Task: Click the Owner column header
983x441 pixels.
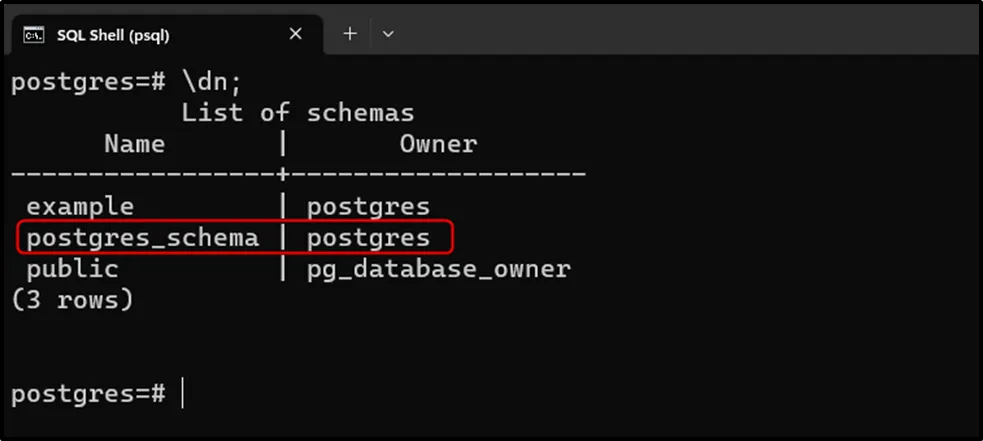Action: (x=438, y=144)
